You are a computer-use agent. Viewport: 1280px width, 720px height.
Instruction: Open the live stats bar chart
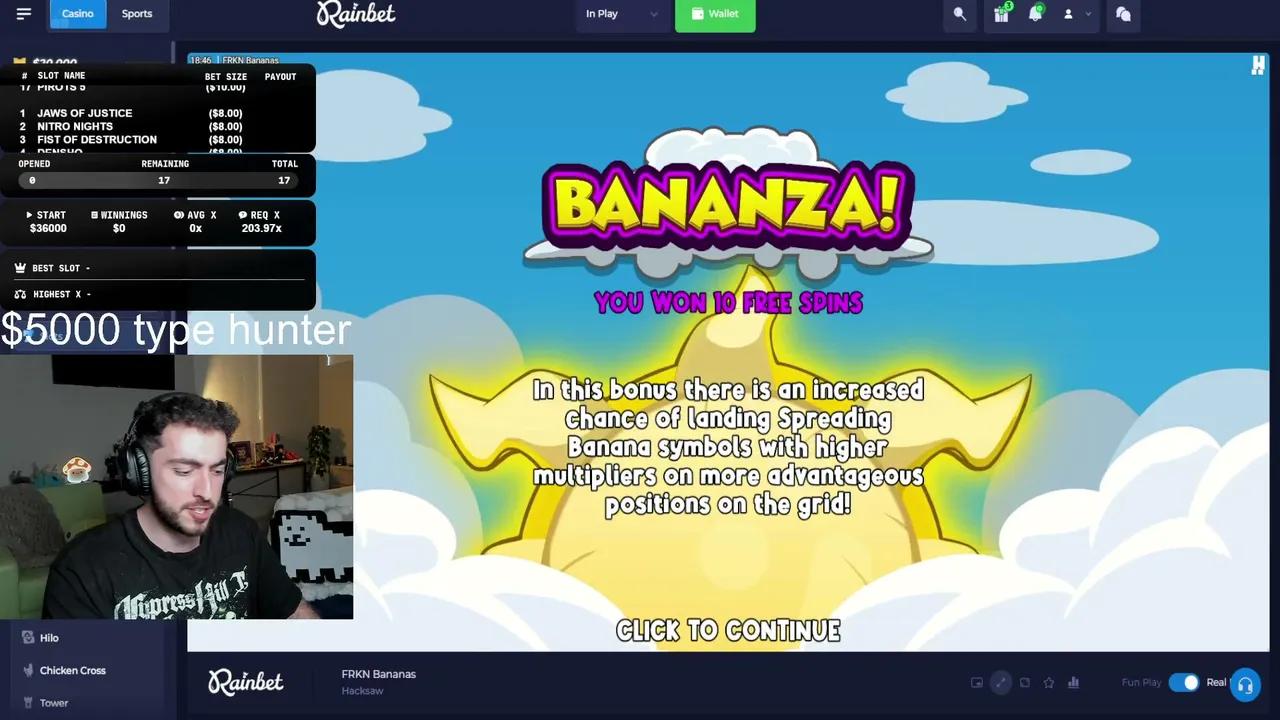click(1073, 683)
